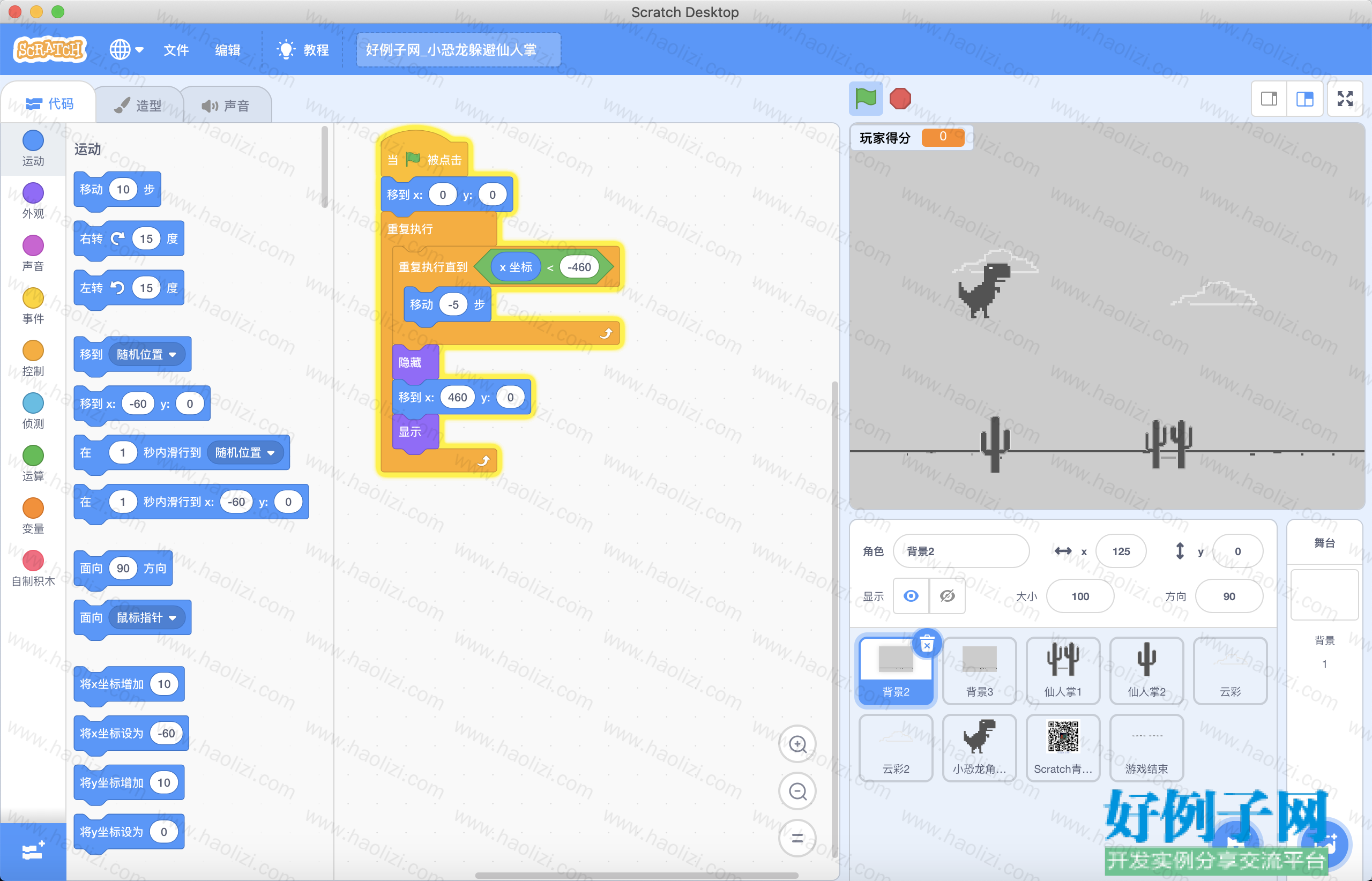Reset workspace zoom to default
The height and width of the screenshot is (881, 1372).
(797, 838)
